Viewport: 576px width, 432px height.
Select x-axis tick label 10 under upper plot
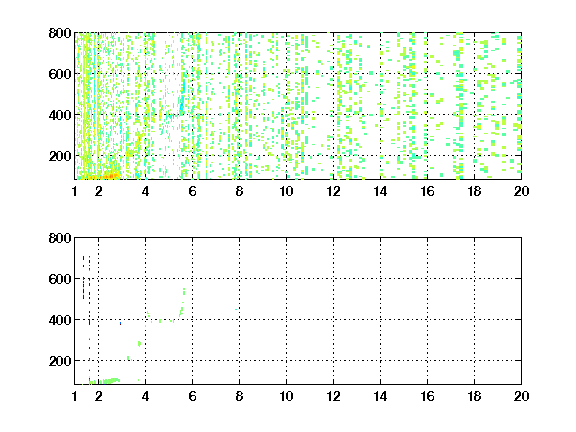[x=286, y=191]
